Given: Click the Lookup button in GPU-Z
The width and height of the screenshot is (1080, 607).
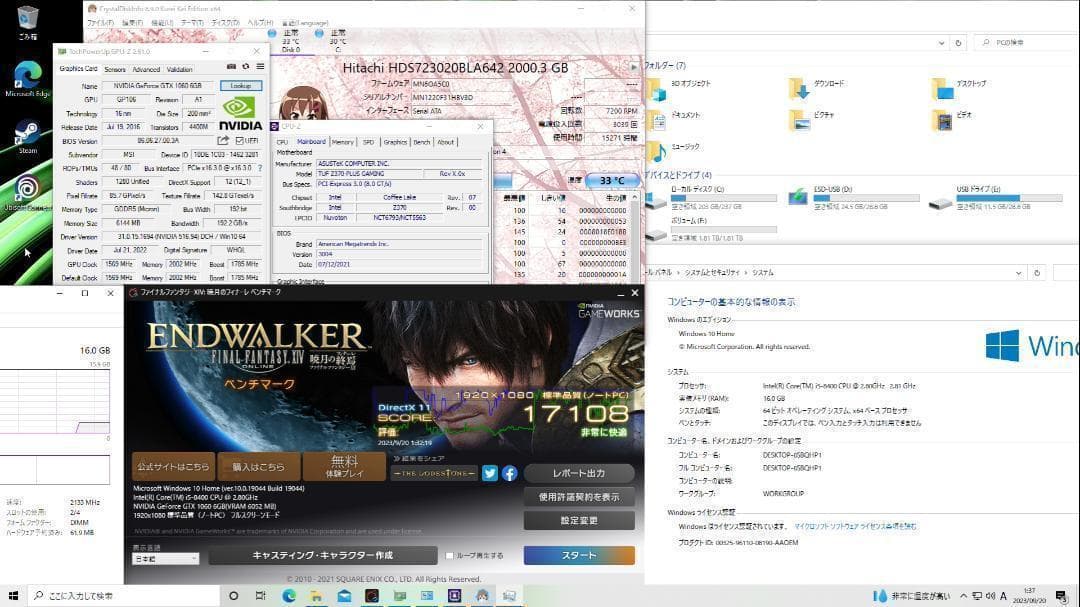Looking at the screenshot, I should [243, 85].
